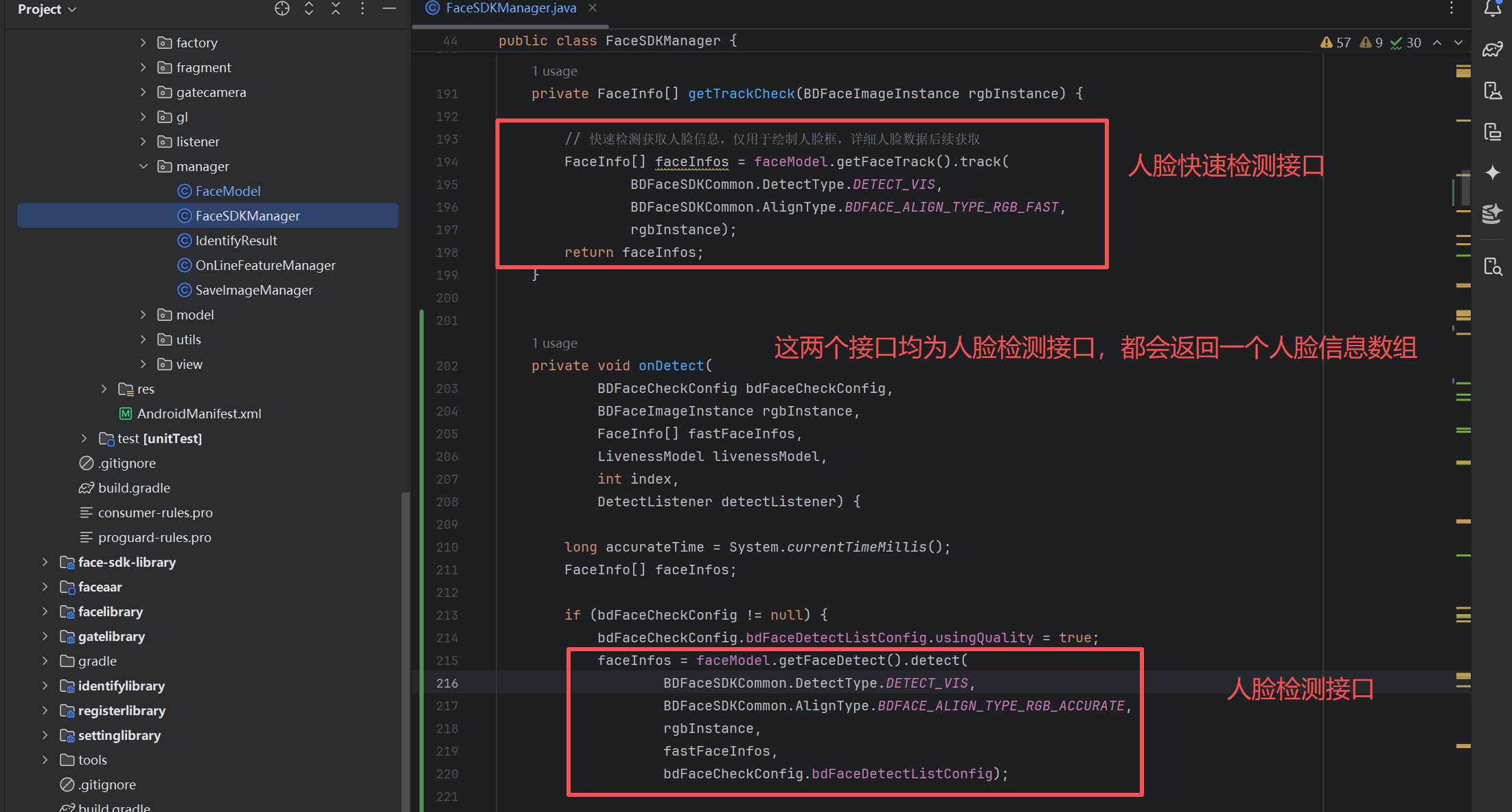The height and width of the screenshot is (812, 1512).
Task: Click the 1 usage hint above onDetect
Action: [x=554, y=343]
